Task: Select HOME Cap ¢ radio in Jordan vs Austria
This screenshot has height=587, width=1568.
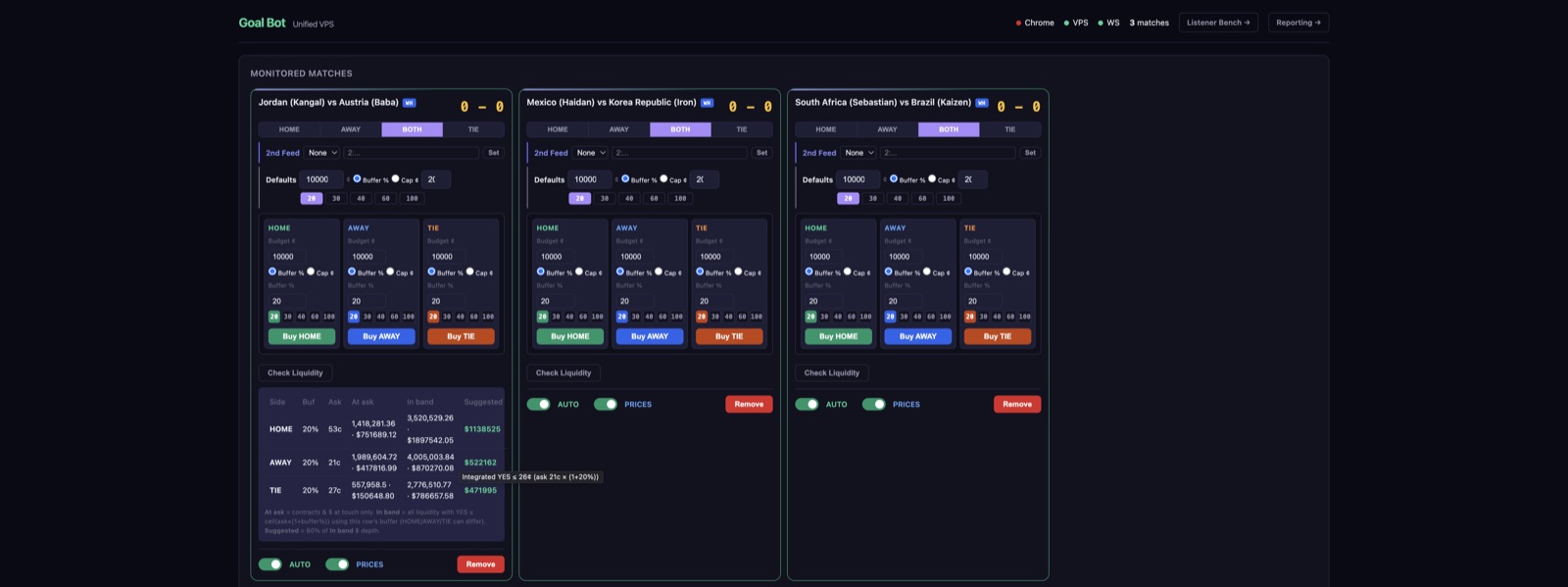Action: point(311,271)
